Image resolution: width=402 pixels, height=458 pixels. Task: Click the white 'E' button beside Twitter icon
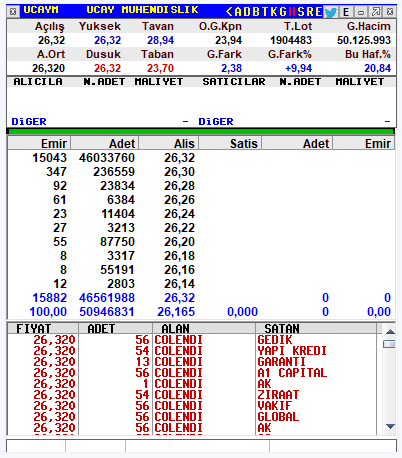click(346, 12)
